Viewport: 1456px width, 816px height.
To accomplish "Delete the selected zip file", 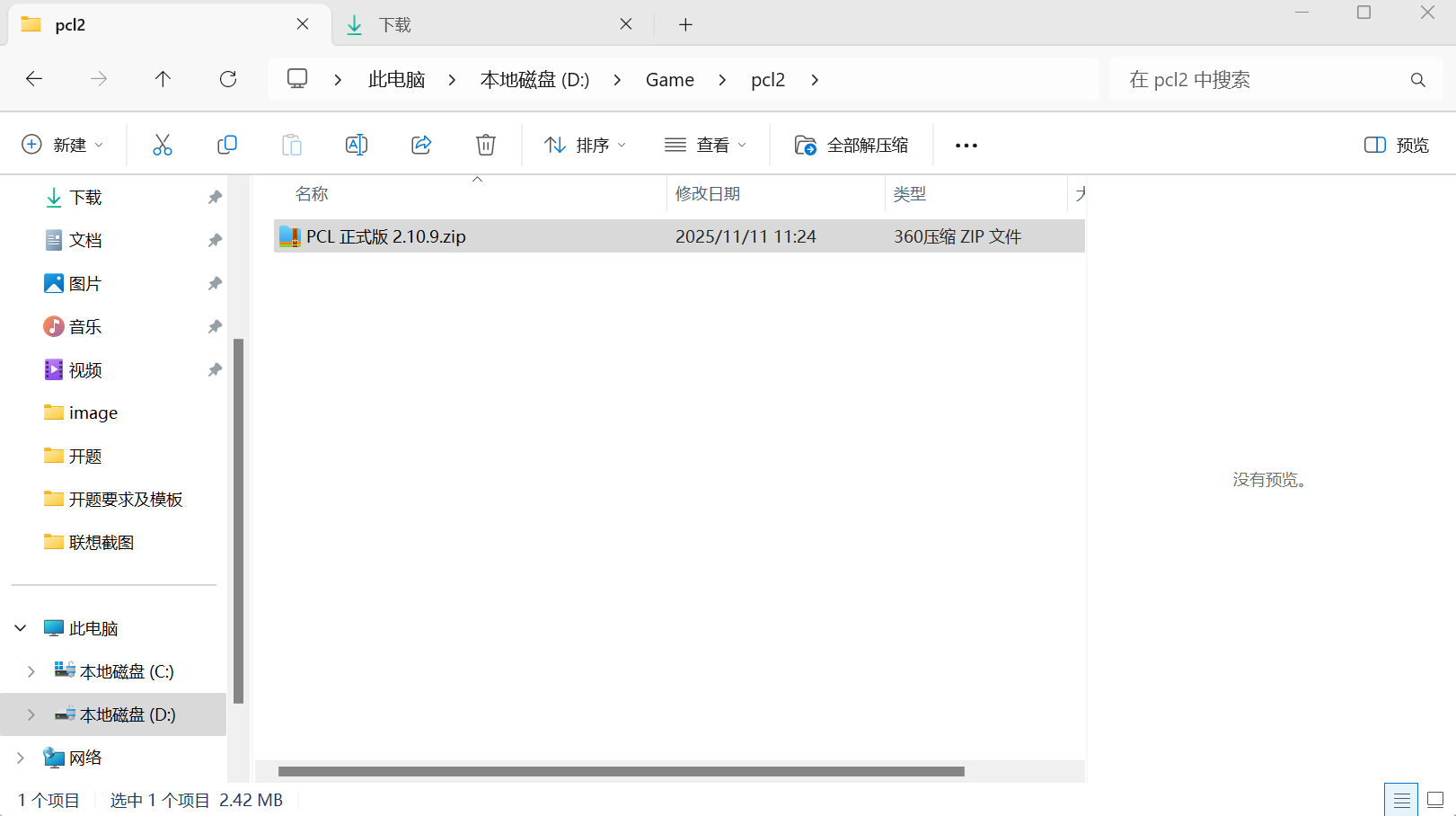I will coord(485,144).
